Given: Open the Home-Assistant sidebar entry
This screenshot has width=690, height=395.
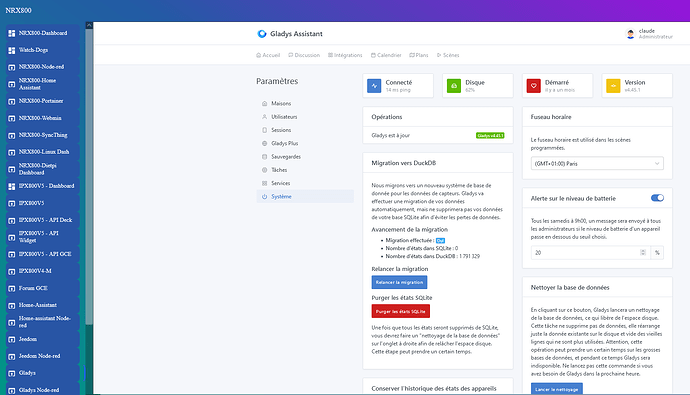Looking at the screenshot, I should pos(43,305).
